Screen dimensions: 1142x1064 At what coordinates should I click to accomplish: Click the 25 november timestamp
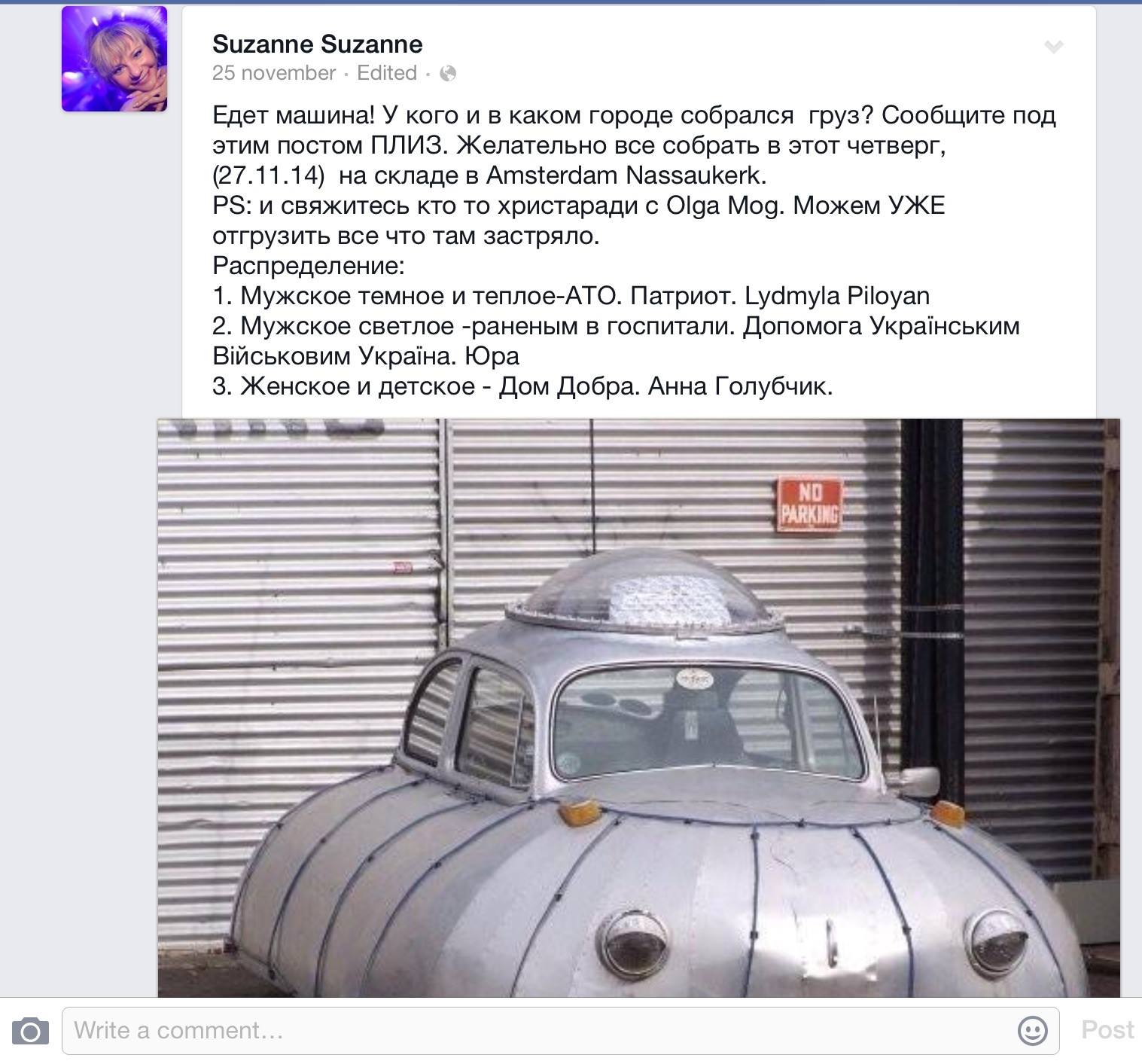click(x=274, y=73)
